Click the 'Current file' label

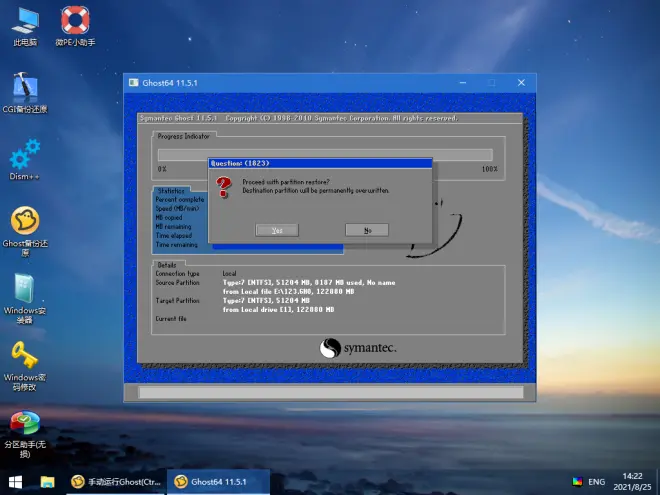click(170, 319)
